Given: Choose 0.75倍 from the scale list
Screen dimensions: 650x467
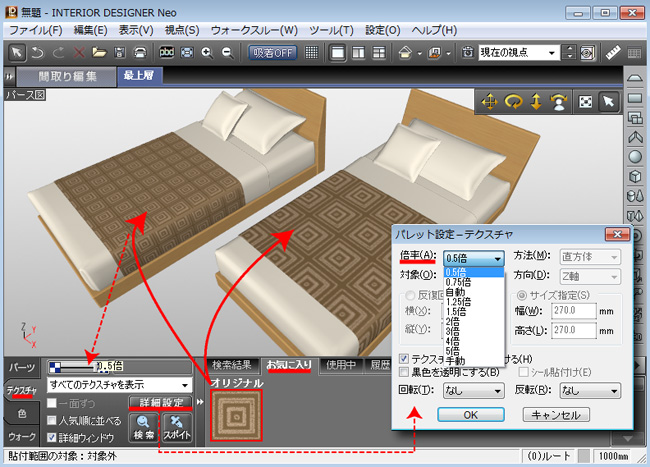Looking at the screenshot, I should point(458,282).
